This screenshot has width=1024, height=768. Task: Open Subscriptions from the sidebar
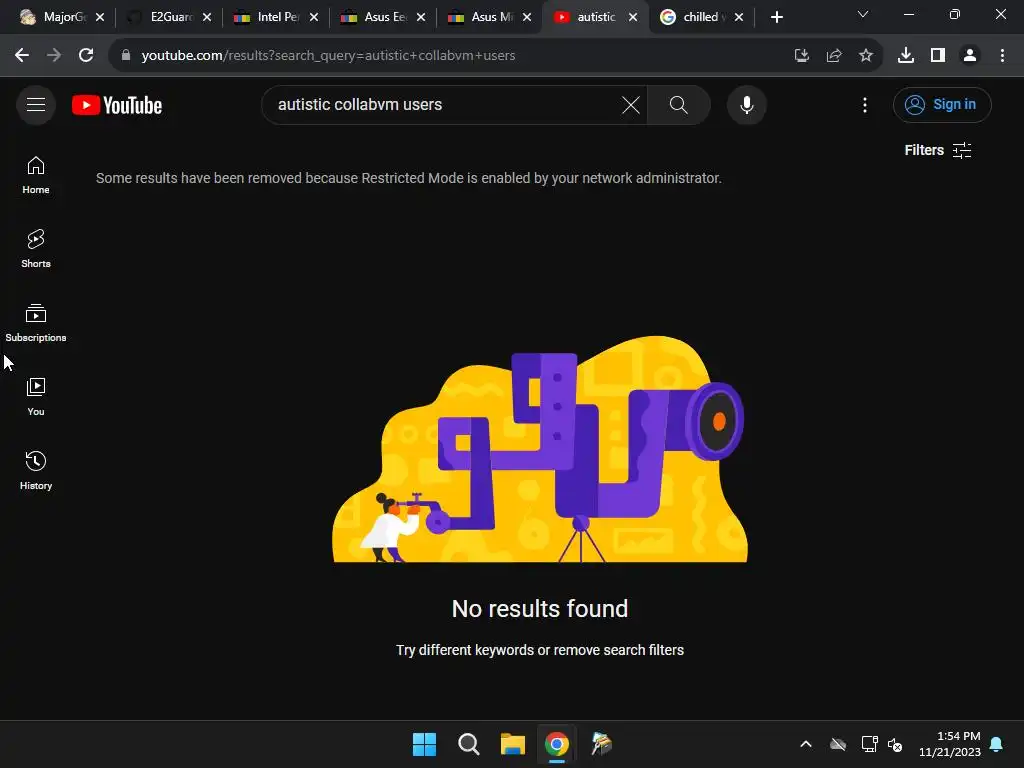point(36,323)
